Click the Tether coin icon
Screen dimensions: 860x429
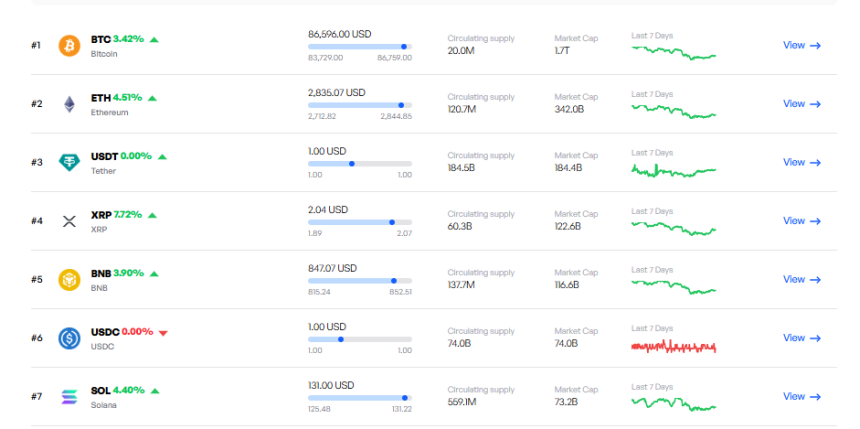click(x=69, y=162)
